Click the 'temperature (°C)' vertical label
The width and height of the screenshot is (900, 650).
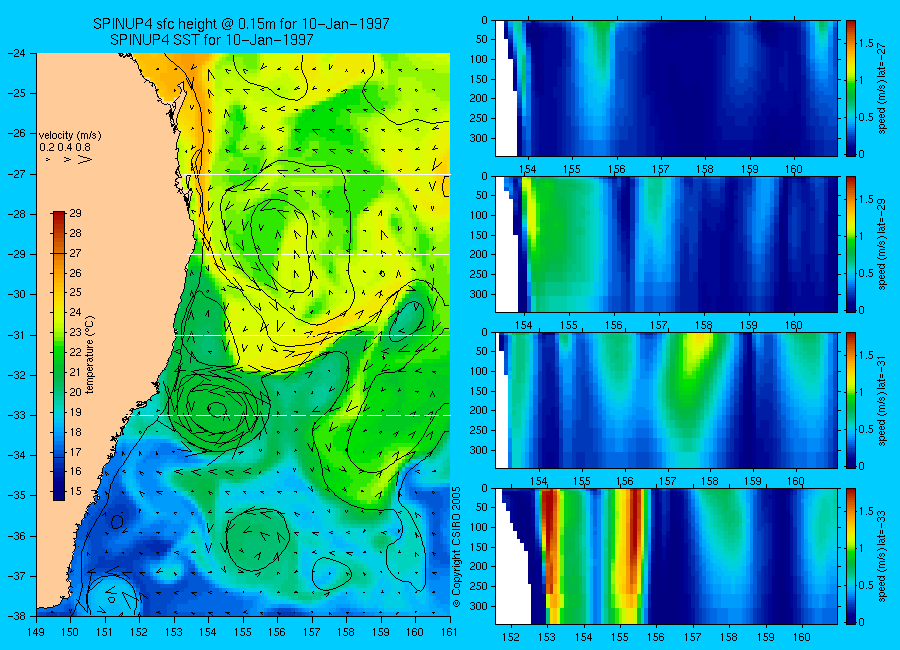click(90, 355)
